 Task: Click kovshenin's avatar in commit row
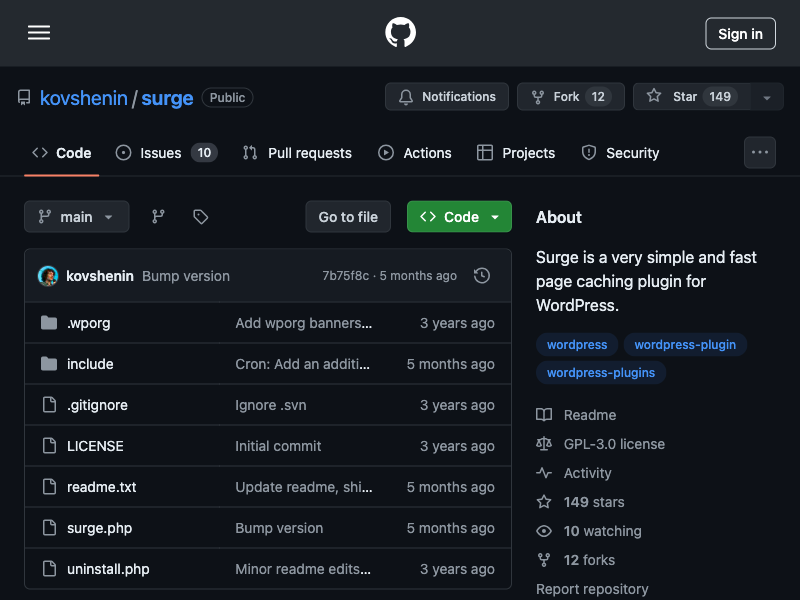click(x=48, y=276)
